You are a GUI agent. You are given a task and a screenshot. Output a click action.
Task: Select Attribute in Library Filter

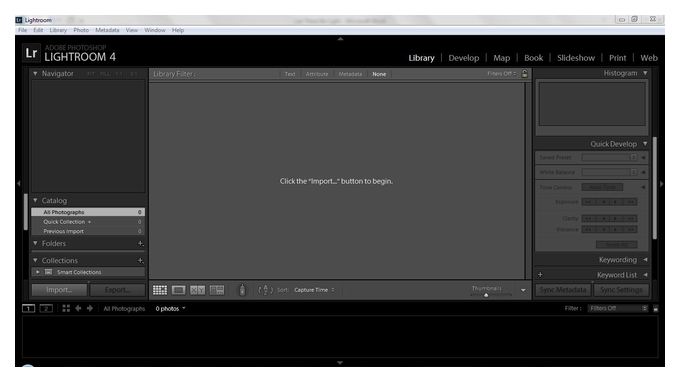click(x=317, y=74)
